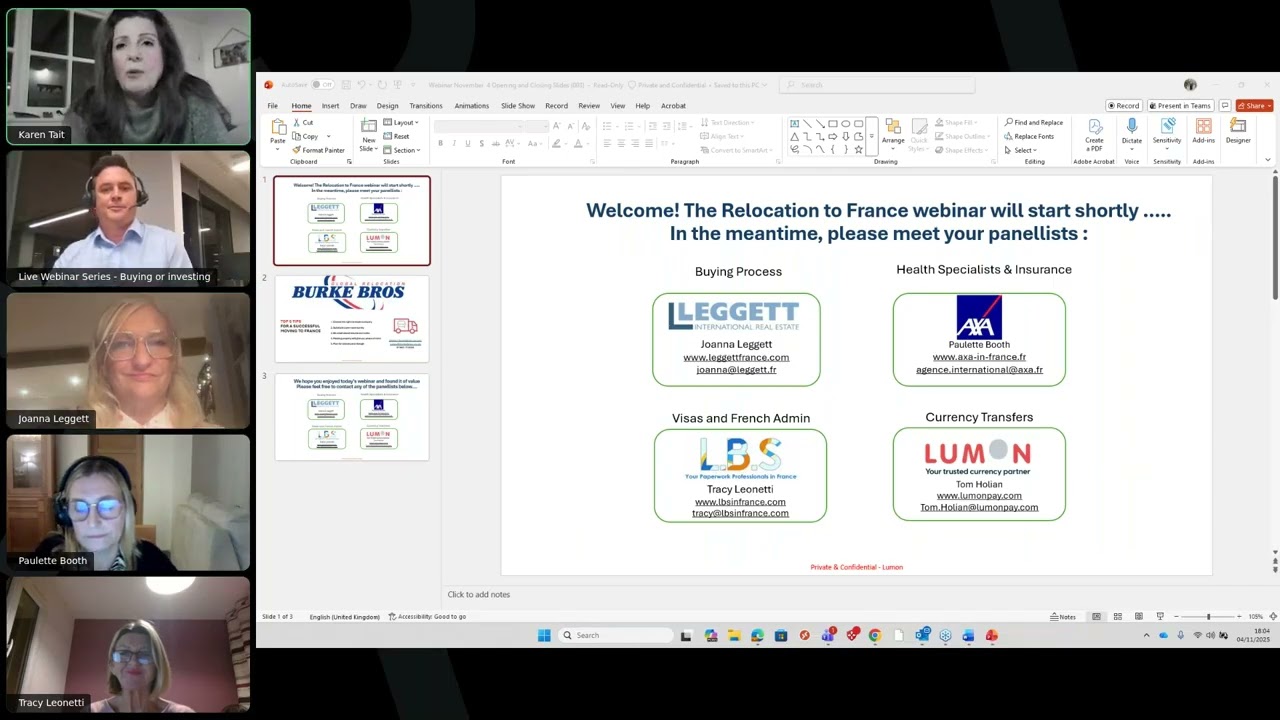Open Add-ins icon
Viewport: 1280px width, 720px height.
pos(1204,126)
